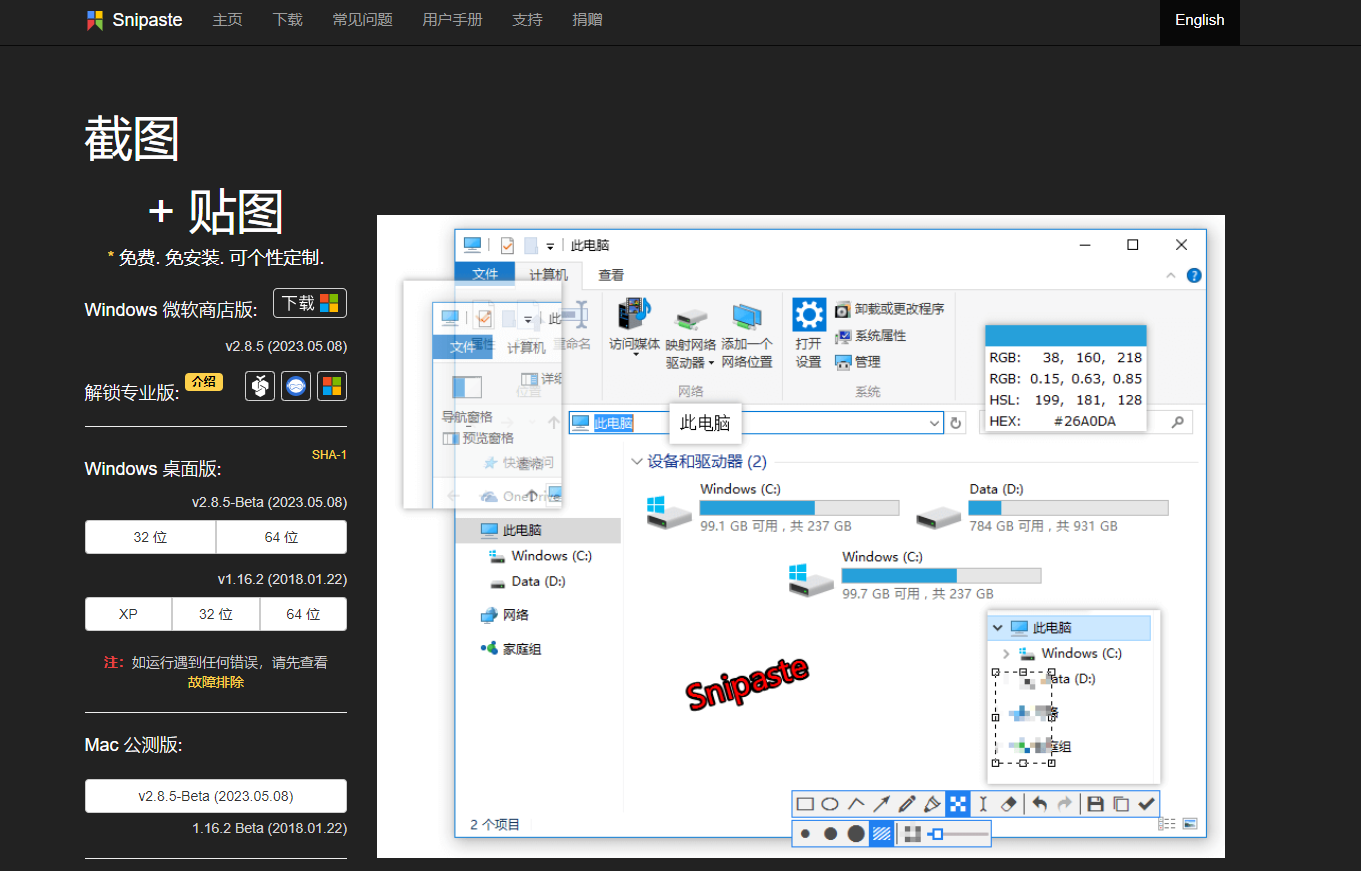Open the 打开设置 gear icon
The image size is (1361, 871).
tap(809, 314)
